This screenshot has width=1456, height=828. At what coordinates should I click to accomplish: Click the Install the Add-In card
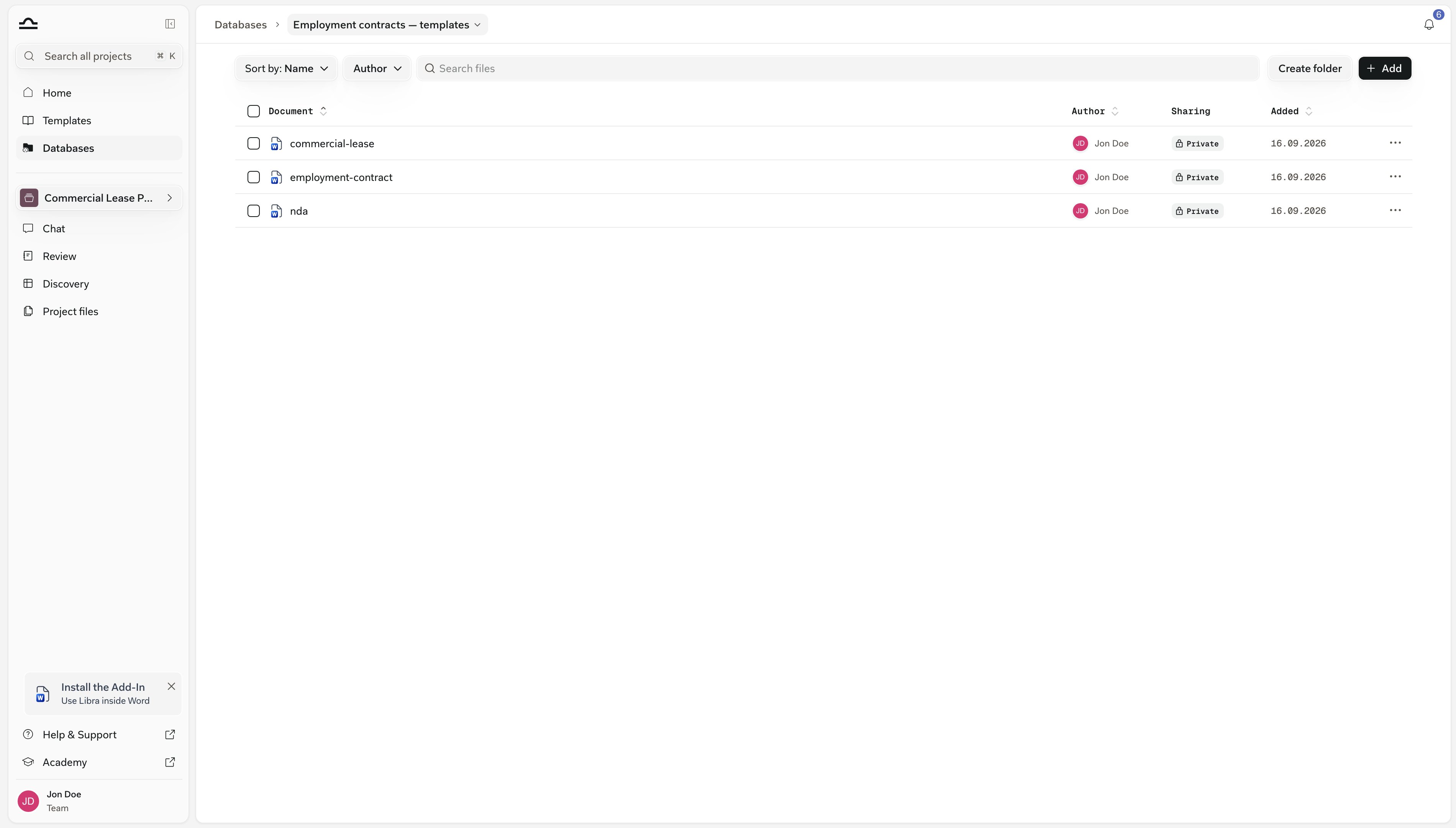(x=103, y=694)
